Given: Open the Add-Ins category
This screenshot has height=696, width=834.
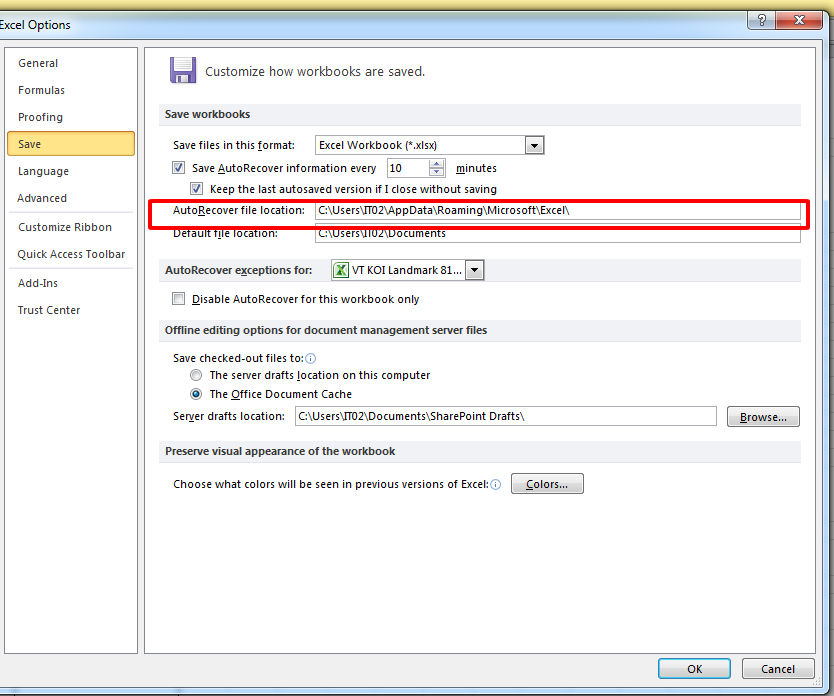Looking at the screenshot, I should coord(38,283).
